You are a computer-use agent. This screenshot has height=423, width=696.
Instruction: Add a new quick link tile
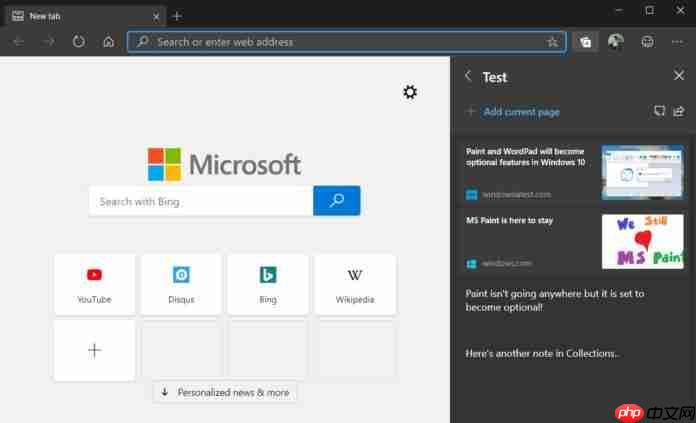(94, 351)
